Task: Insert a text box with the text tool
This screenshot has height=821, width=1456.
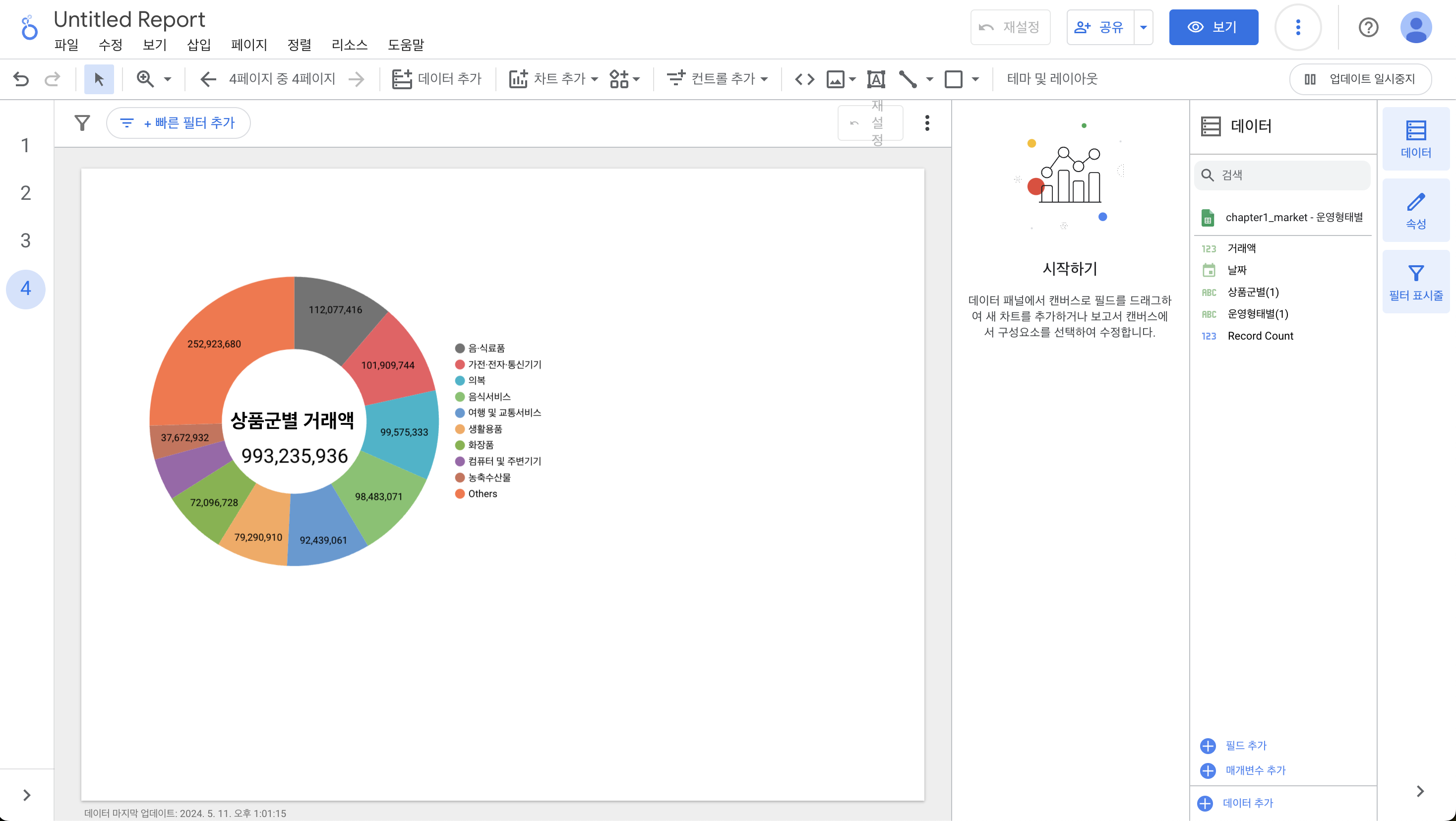Action: [x=875, y=79]
